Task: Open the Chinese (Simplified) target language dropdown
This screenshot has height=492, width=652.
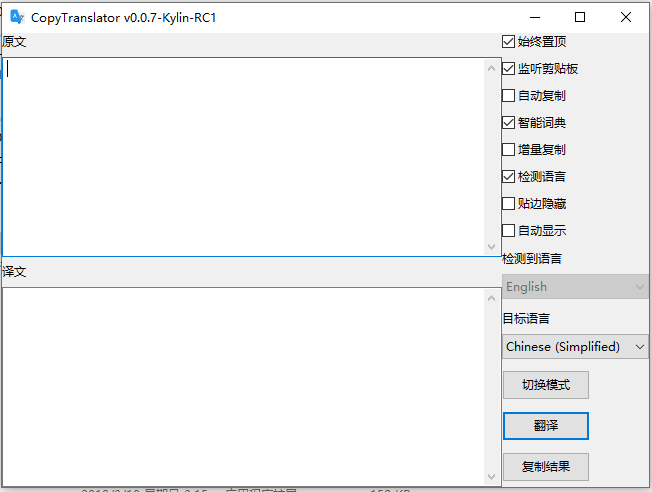Action: click(x=575, y=346)
